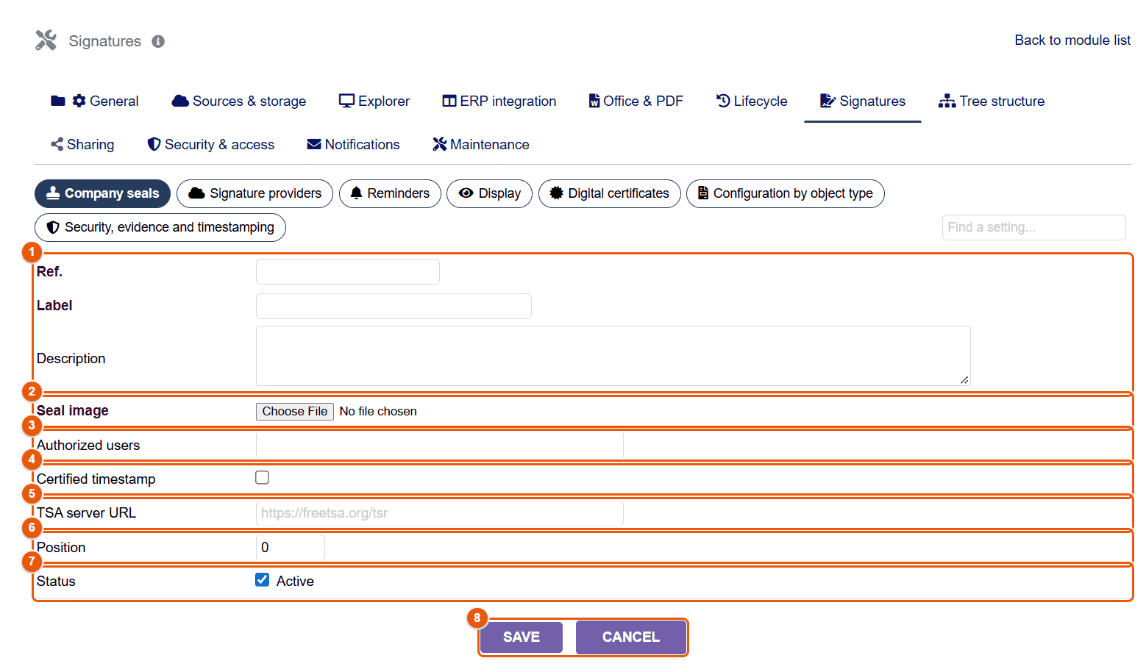The image size is (1146, 672).
Task: Enable the Certified timestamp checkbox
Action: click(x=262, y=477)
